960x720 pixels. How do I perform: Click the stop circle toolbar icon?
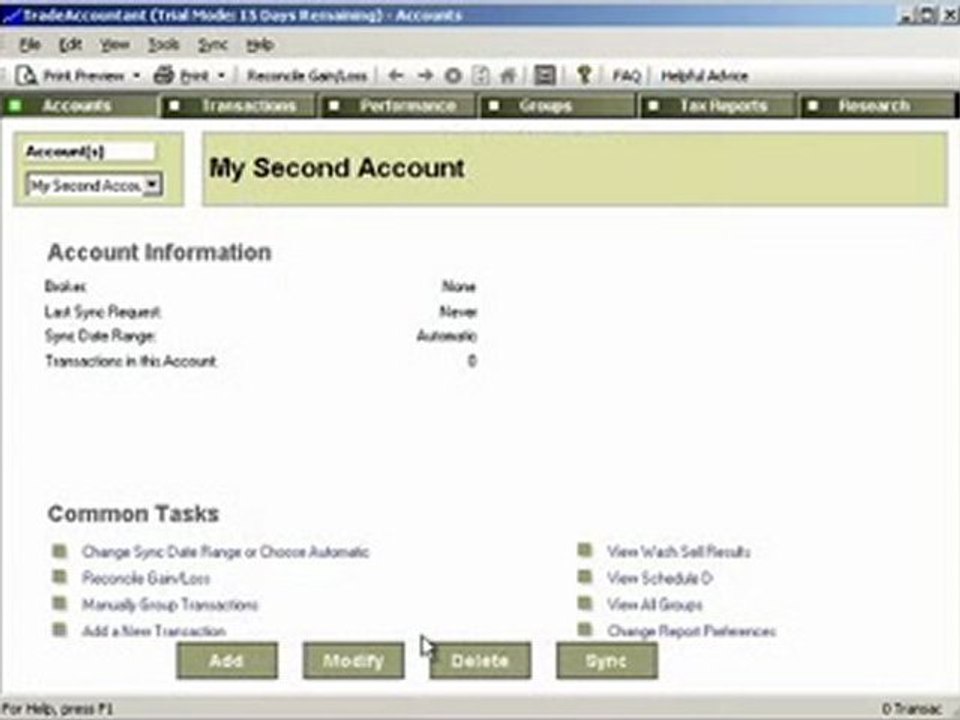click(x=453, y=76)
